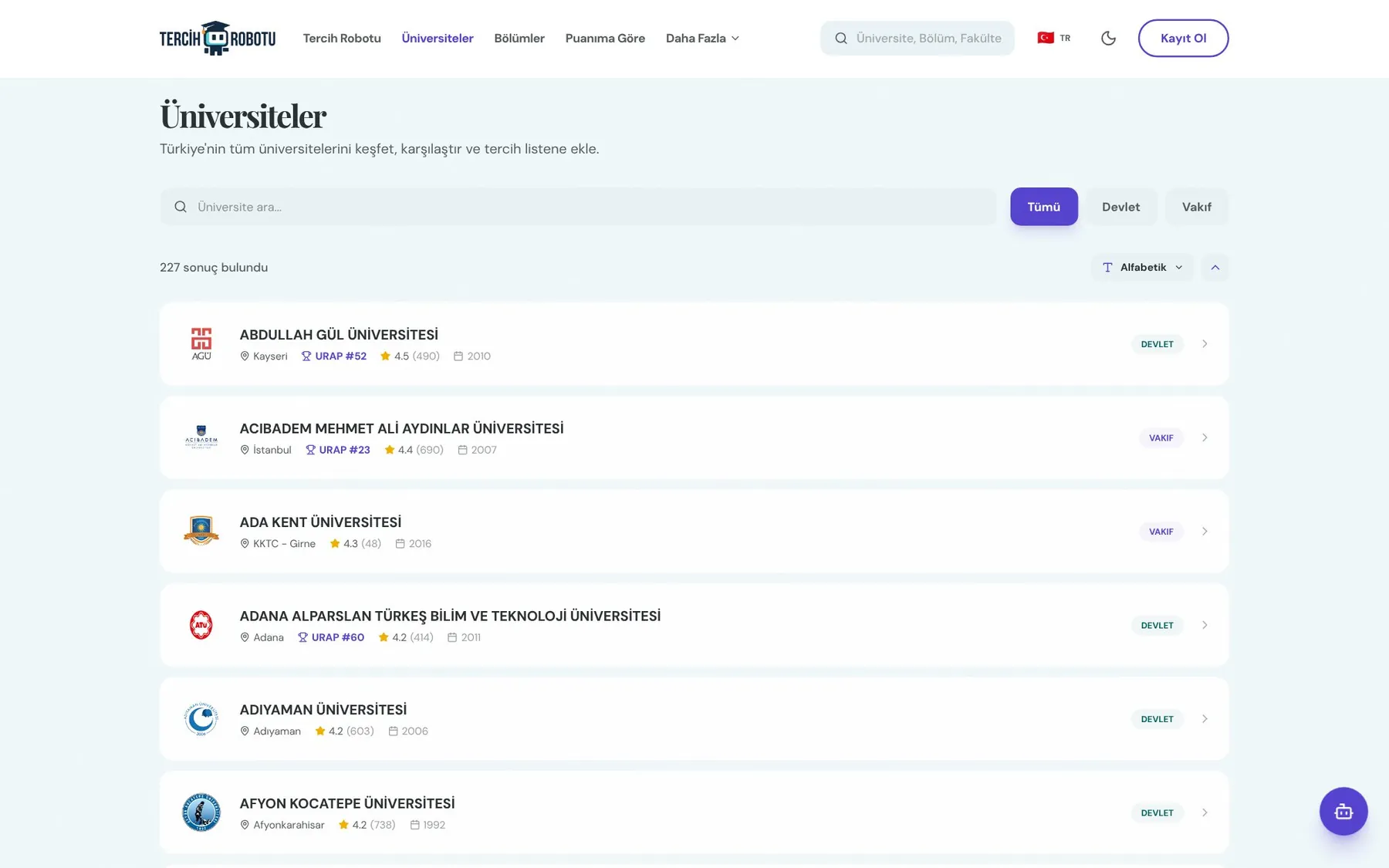The width and height of the screenshot is (1389, 868).
Task: Open Puanıma Göre nav item
Action: tap(605, 38)
